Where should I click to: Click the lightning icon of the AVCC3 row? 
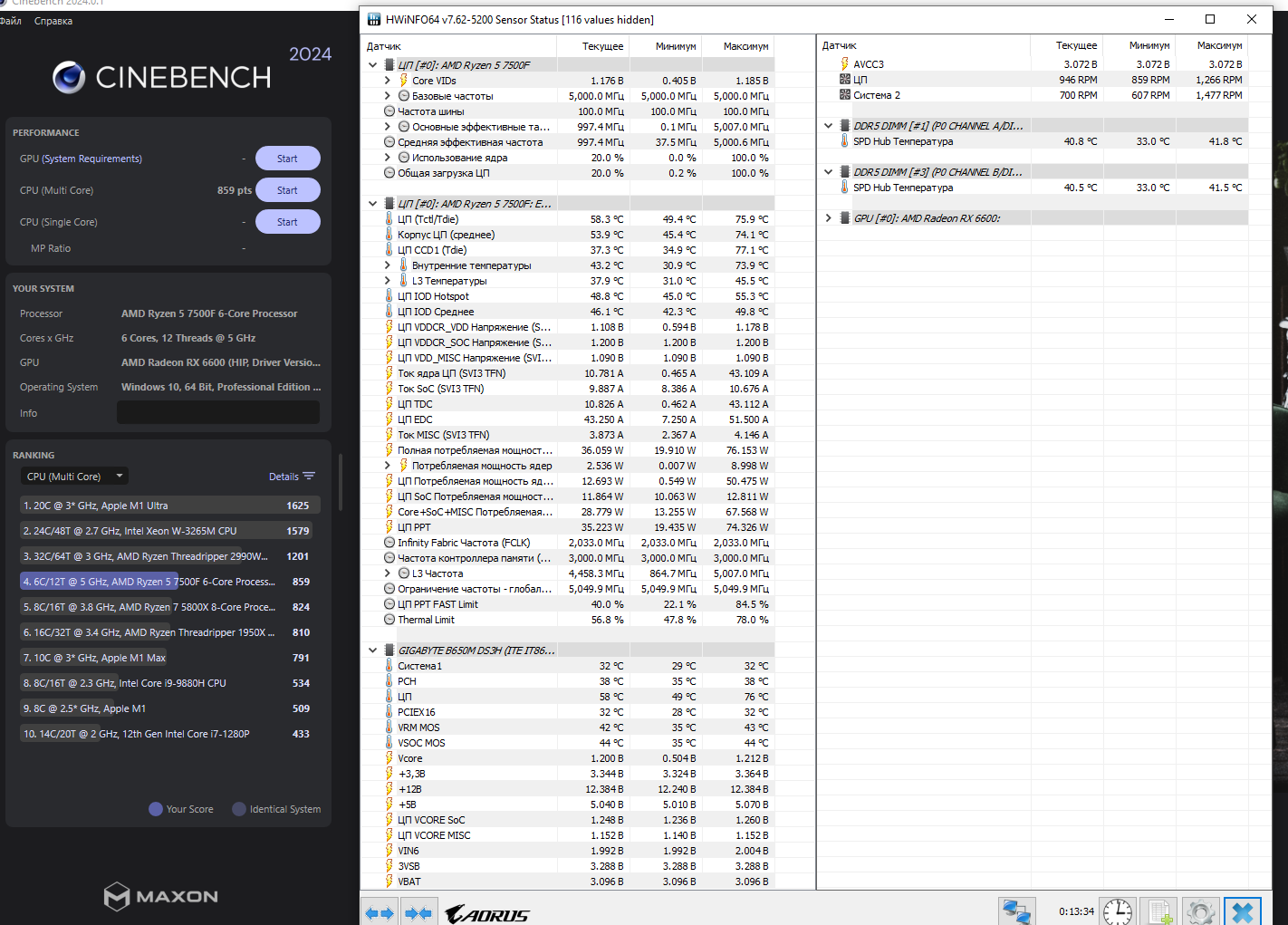[845, 64]
